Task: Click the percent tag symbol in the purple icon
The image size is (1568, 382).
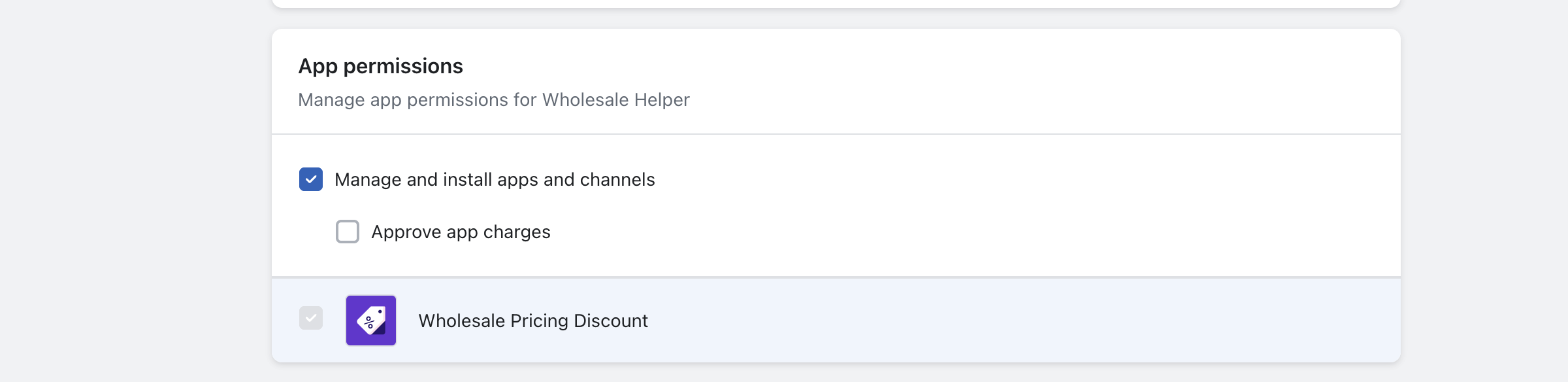Action: (371, 321)
